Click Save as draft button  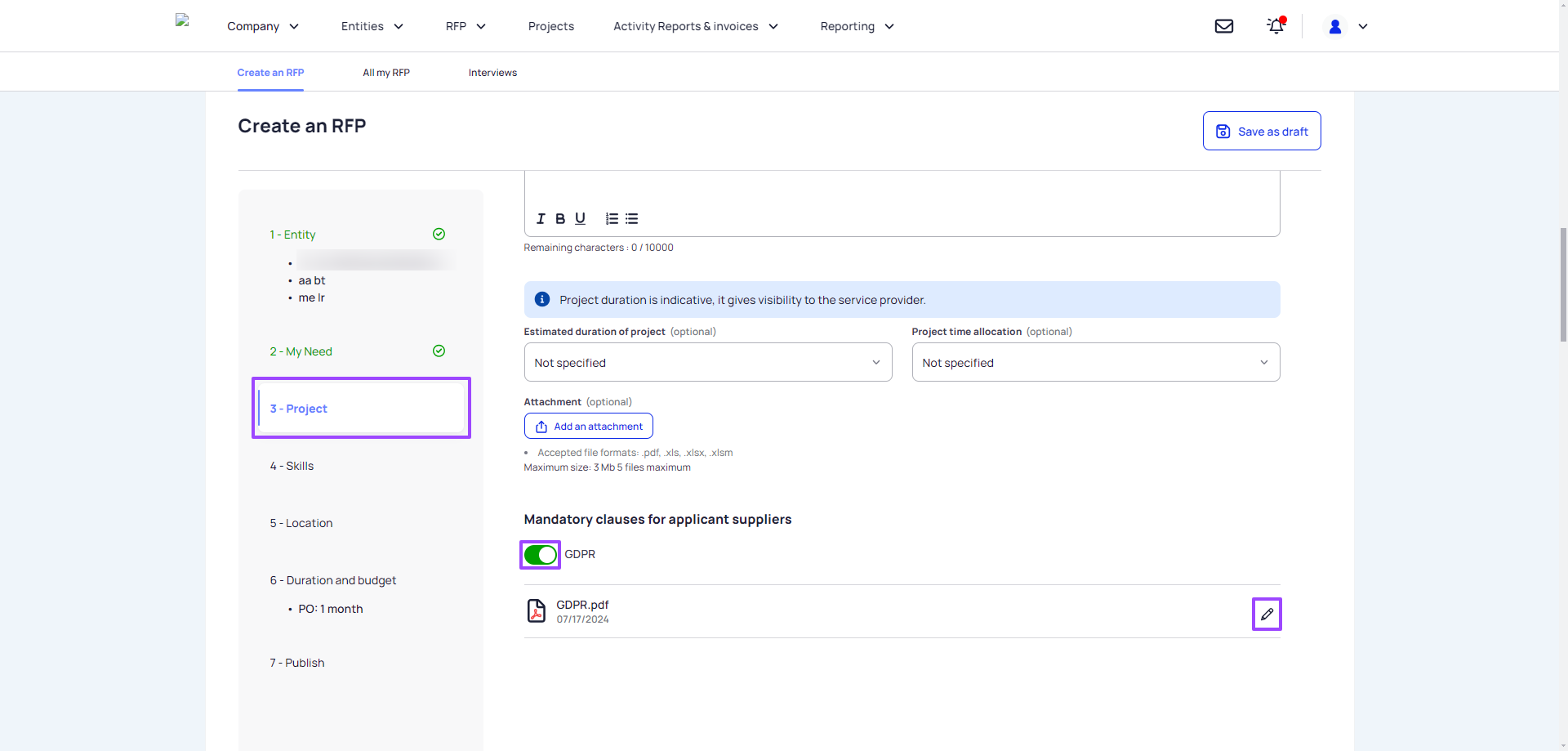point(1262,131)
